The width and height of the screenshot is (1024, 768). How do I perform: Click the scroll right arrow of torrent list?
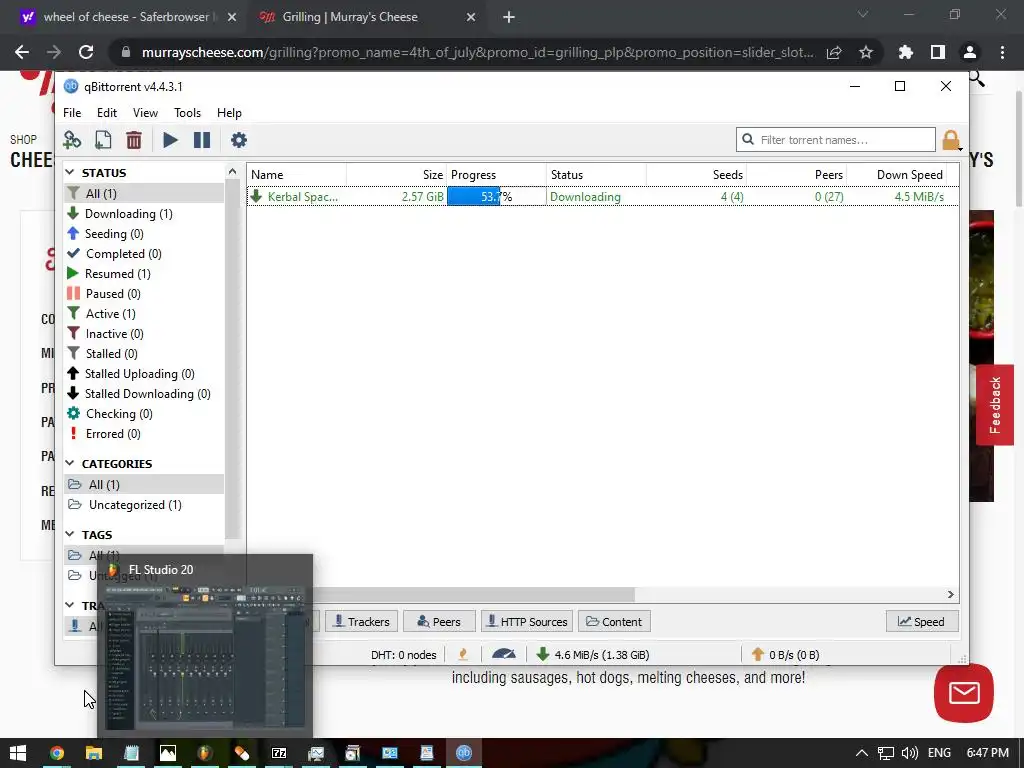(951, 594)
